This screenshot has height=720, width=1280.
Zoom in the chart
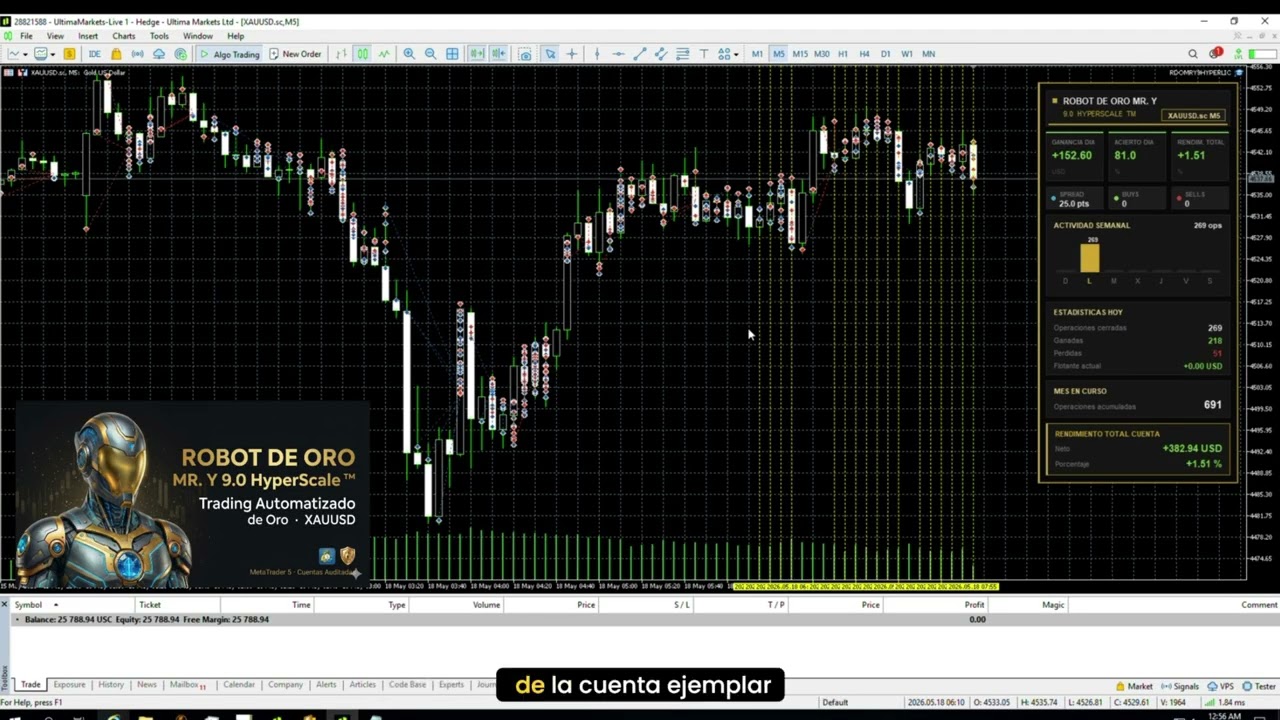tap(409, 54)
